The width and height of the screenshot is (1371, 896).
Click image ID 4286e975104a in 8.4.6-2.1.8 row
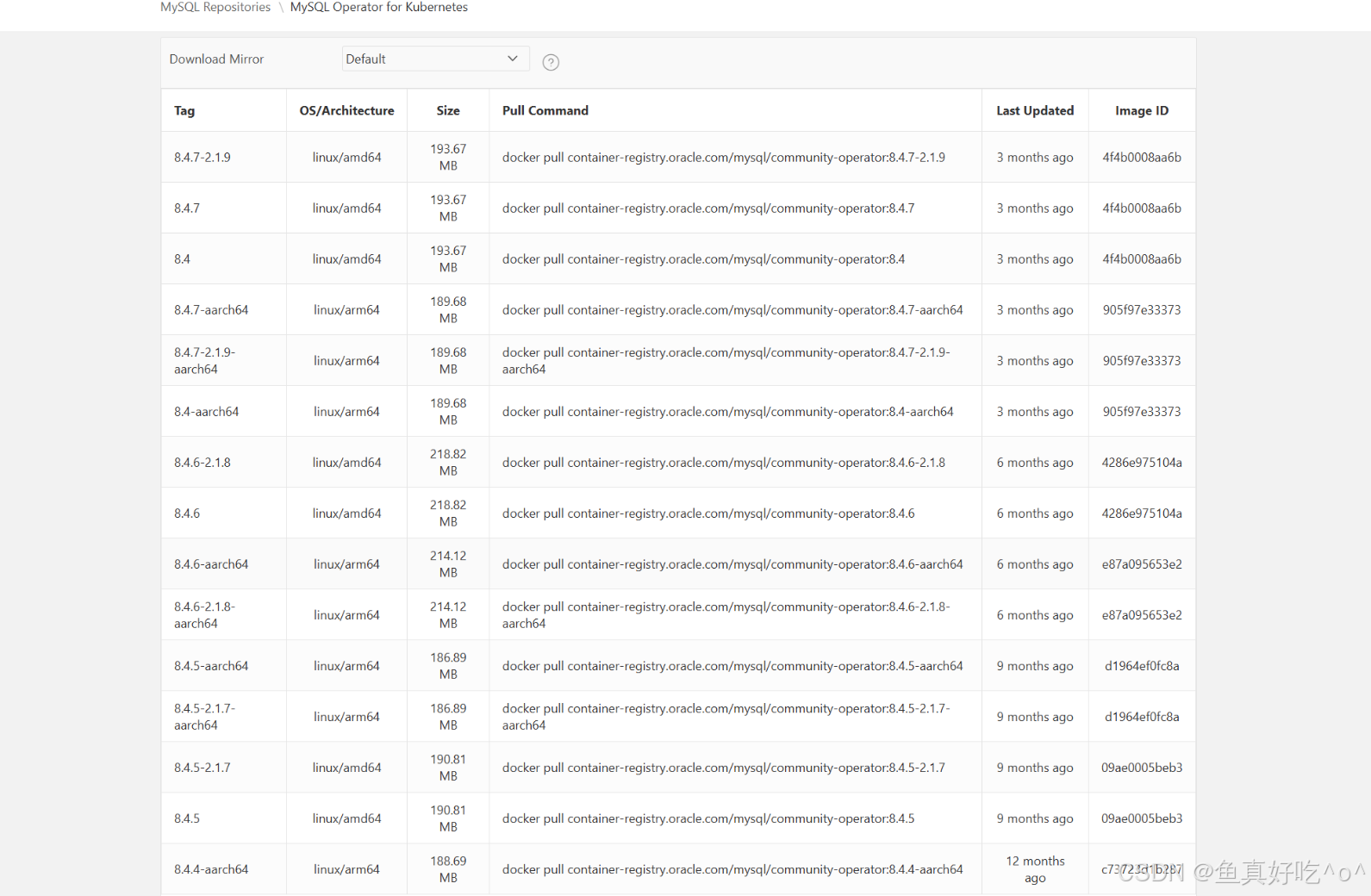click(x=1142, y=462)
